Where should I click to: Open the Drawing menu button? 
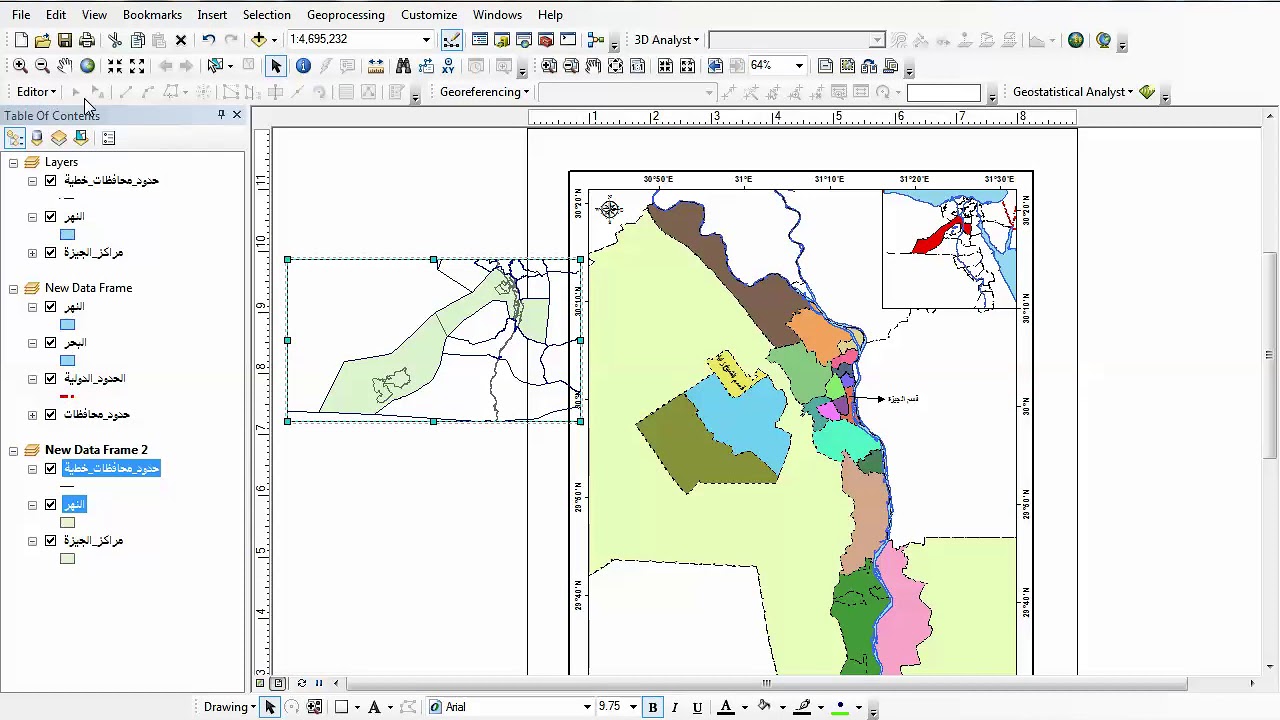pos(229,707)
